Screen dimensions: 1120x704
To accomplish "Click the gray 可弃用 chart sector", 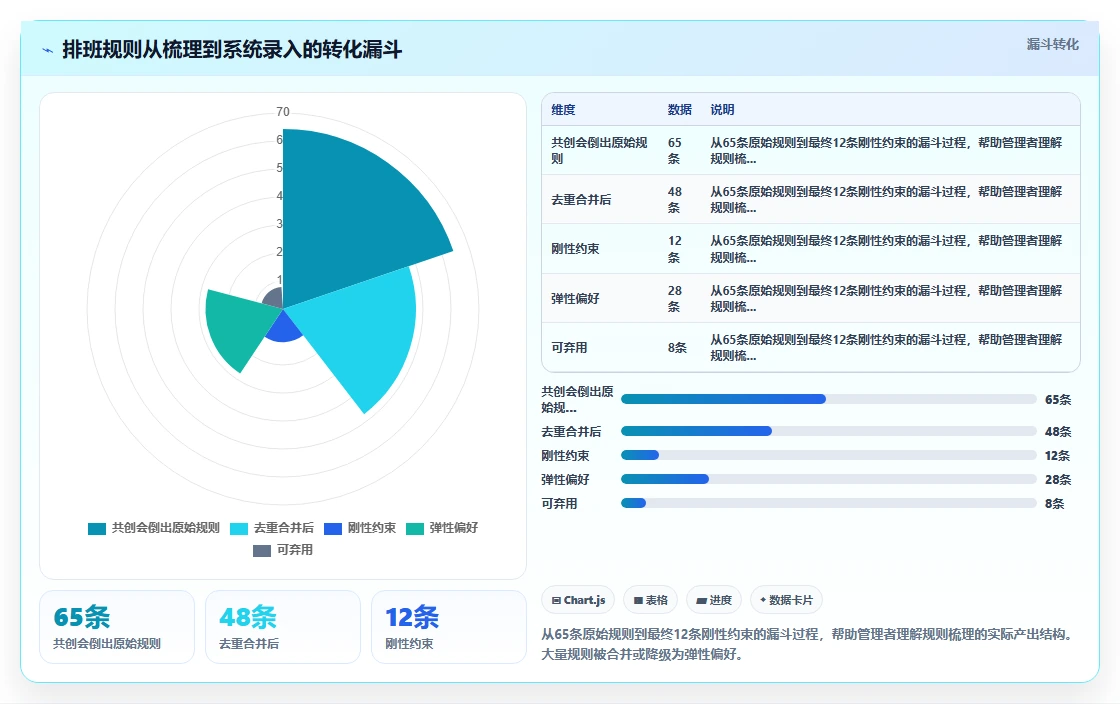I will (x=275, y=298).
